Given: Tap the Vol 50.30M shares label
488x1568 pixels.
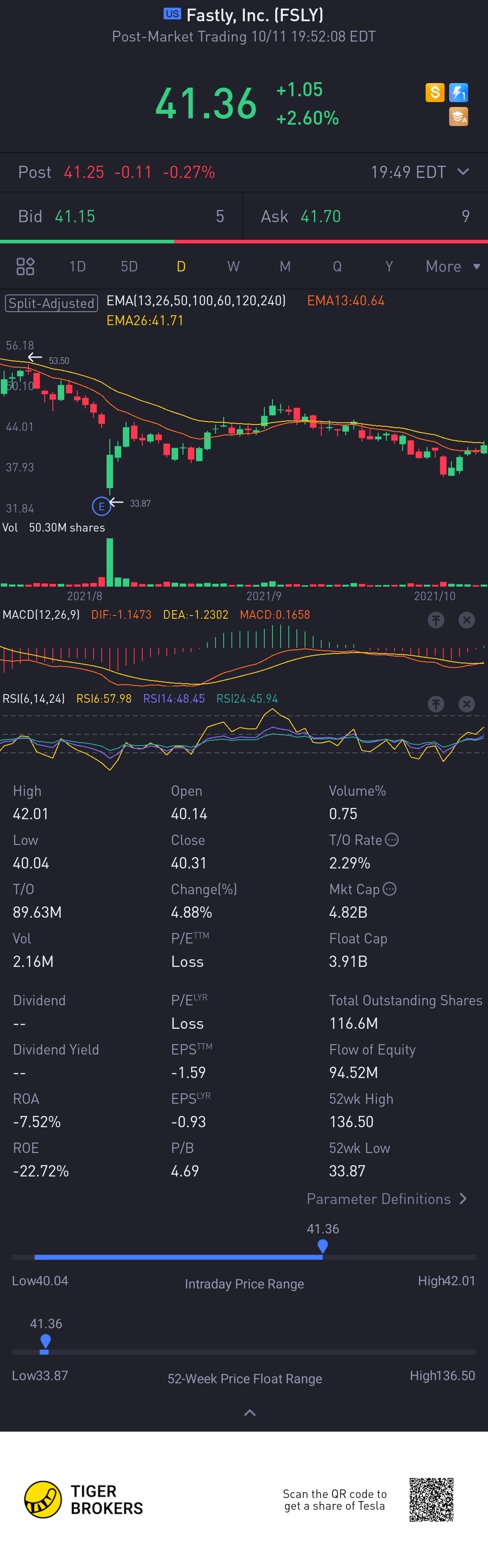Looking at the screenshot, I should click(x=54, y=528).
